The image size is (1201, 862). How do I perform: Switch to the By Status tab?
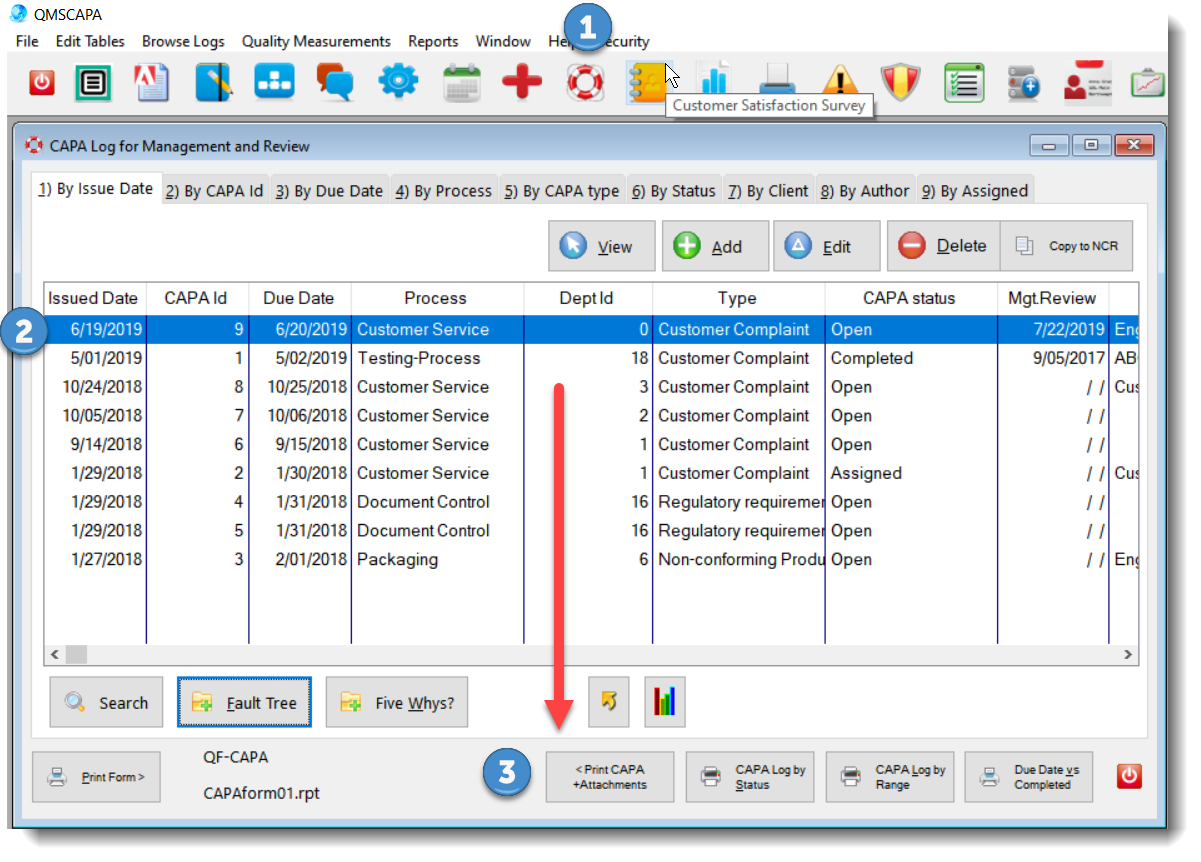point(674,190)
